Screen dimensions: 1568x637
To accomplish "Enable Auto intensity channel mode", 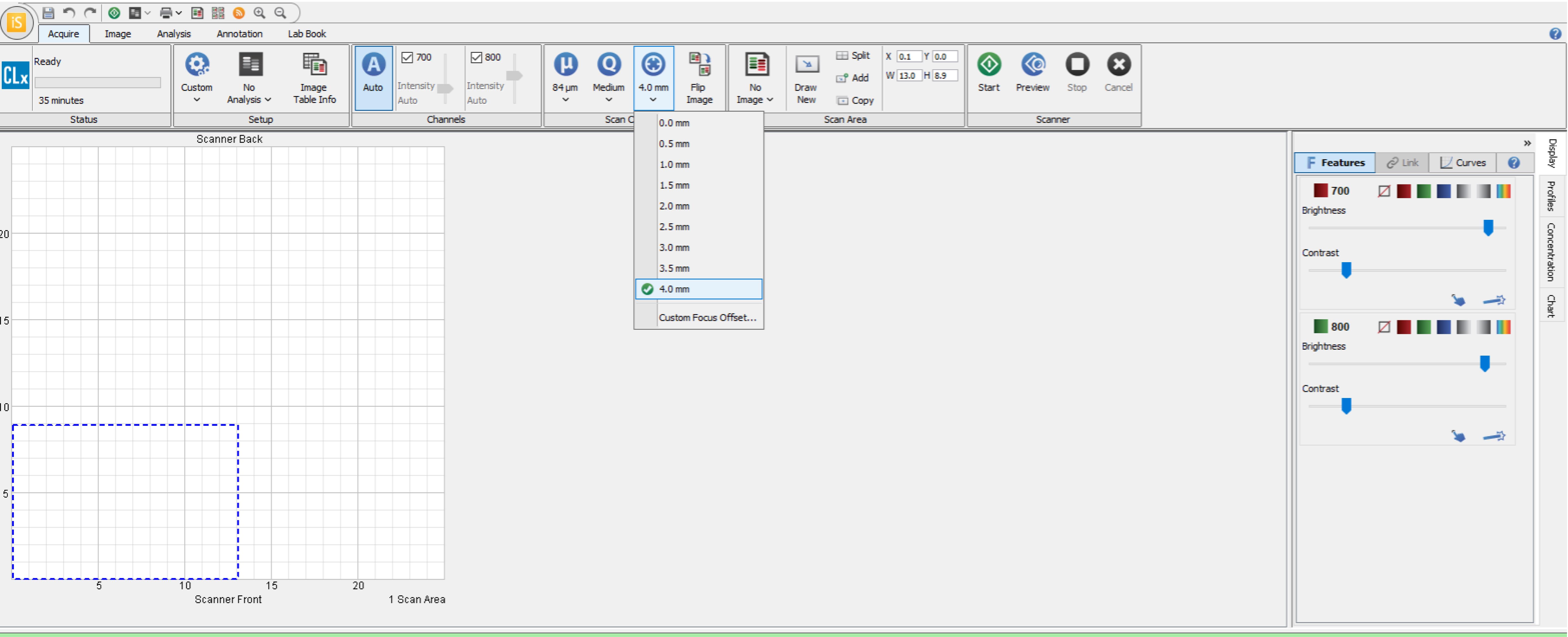I will point(373,78).
